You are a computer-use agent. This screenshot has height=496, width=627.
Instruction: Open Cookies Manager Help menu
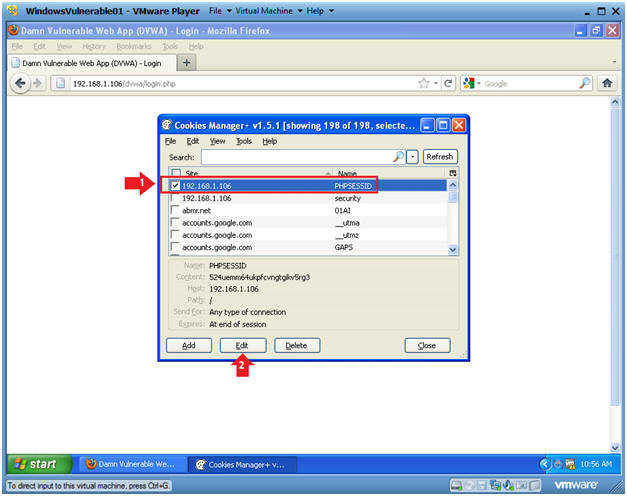pyautogui.click(x=270, y=141)
